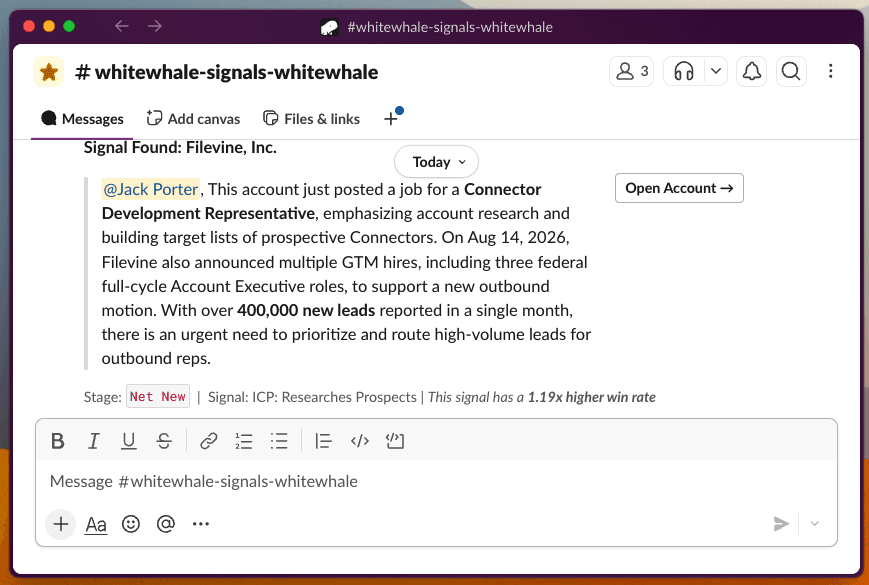
Task: Click 'Signal Found: Filevine, Inc.' heading
Action: (180, 148)
